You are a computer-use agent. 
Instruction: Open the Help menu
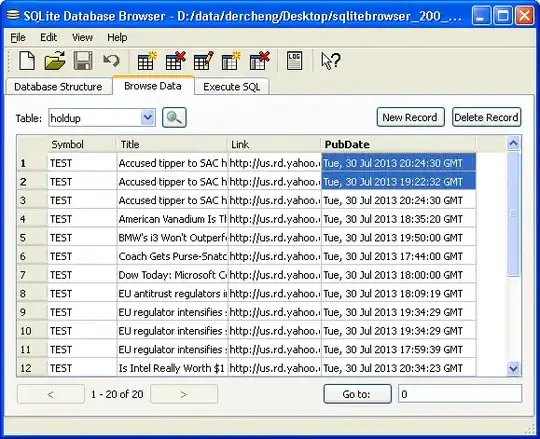pyautogui.click(x=117, y=37)
